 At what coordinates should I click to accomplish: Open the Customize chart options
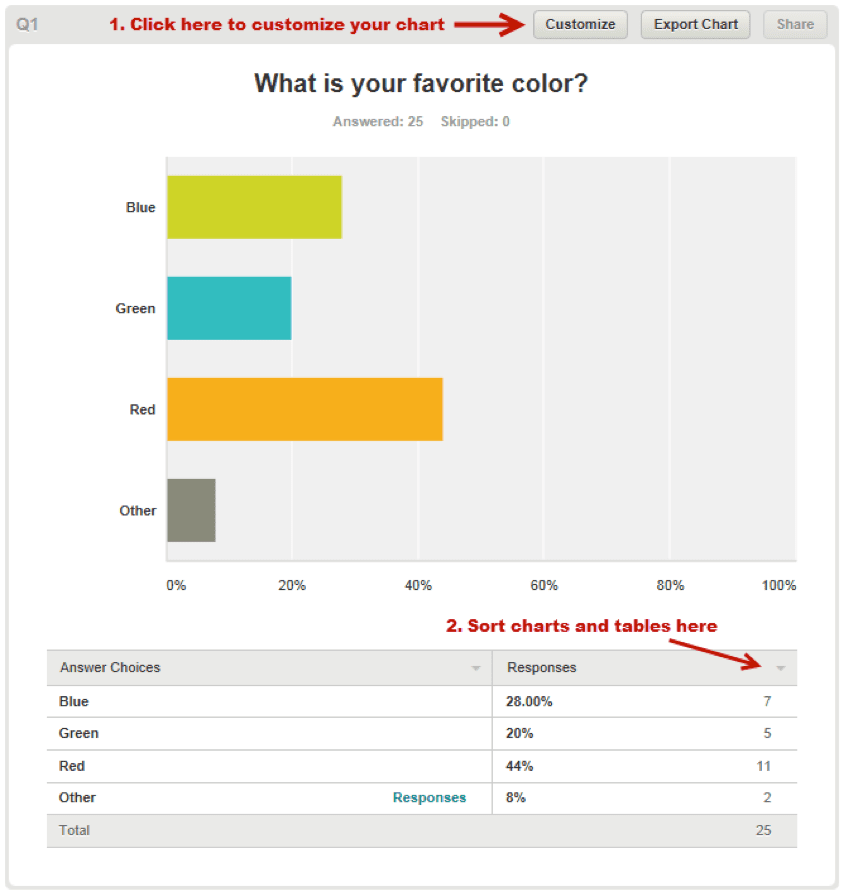click(x=580, y=25)
